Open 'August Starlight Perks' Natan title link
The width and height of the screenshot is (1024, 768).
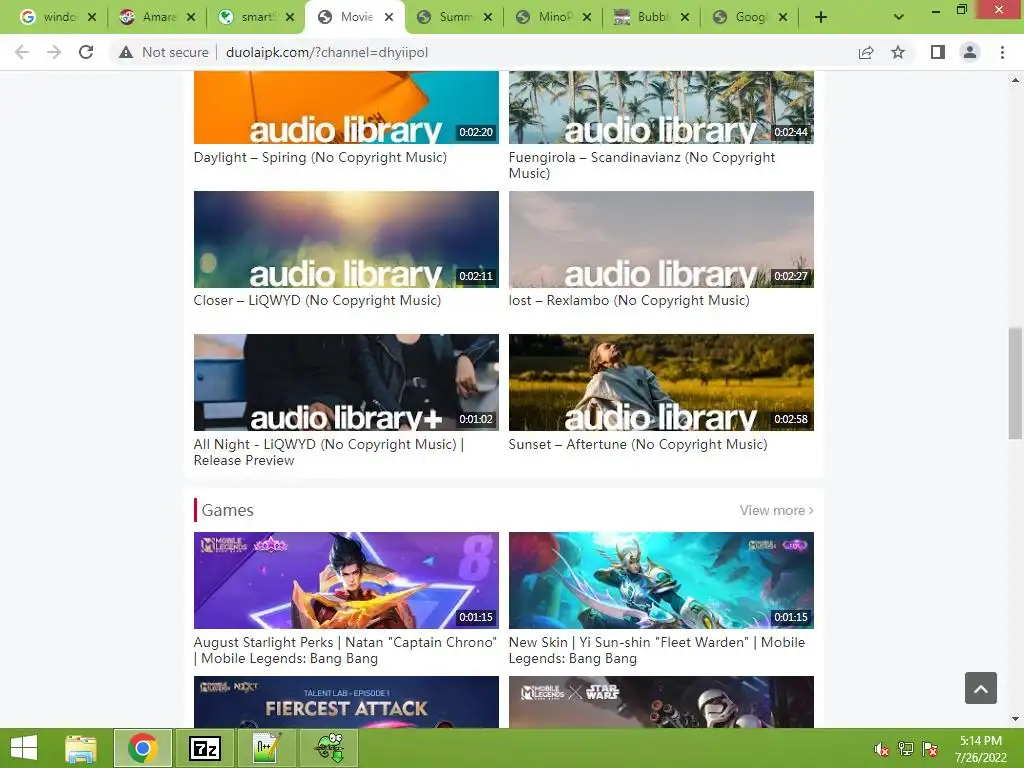345,650
